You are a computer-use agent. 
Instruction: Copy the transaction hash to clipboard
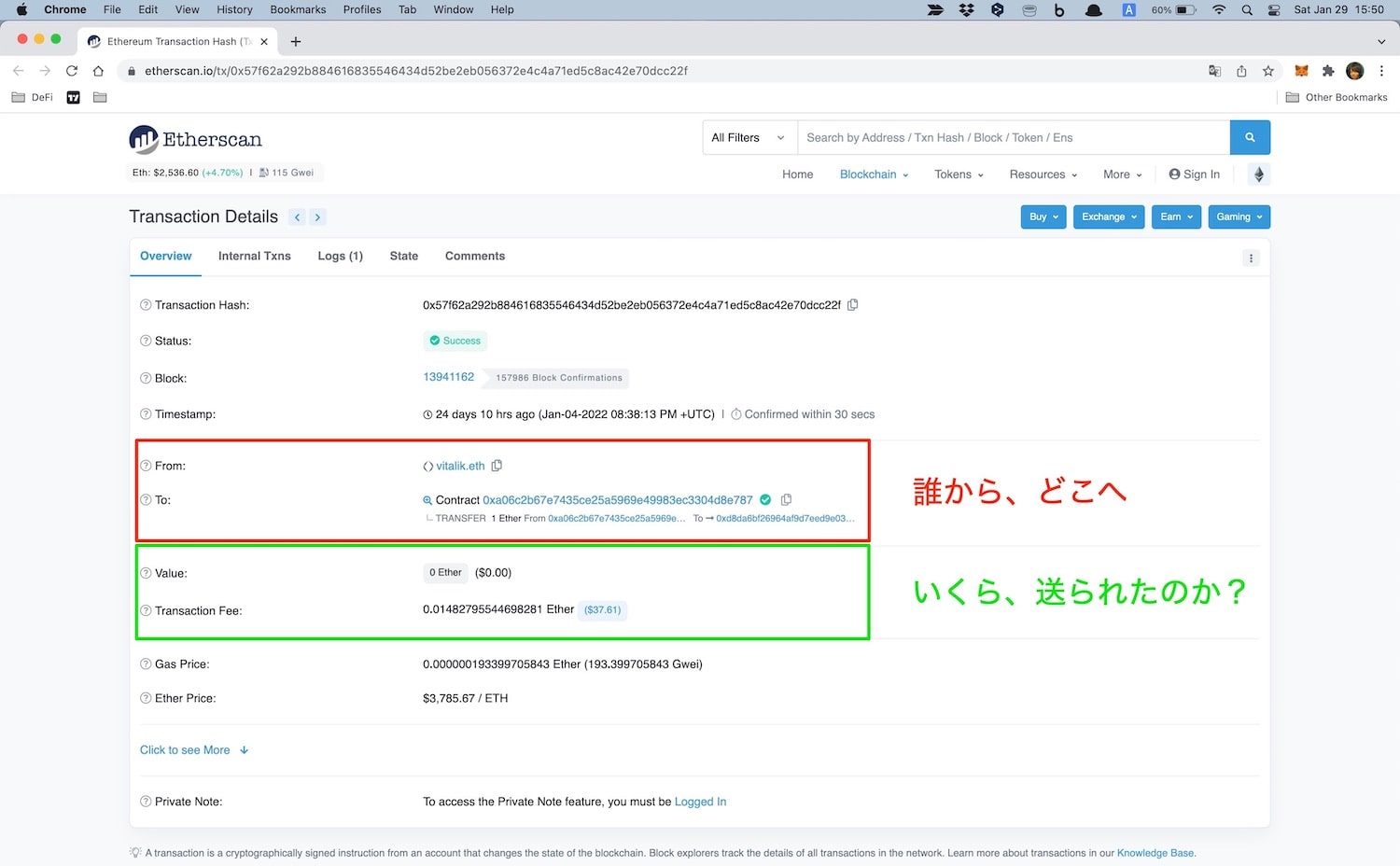coord(852,305)
